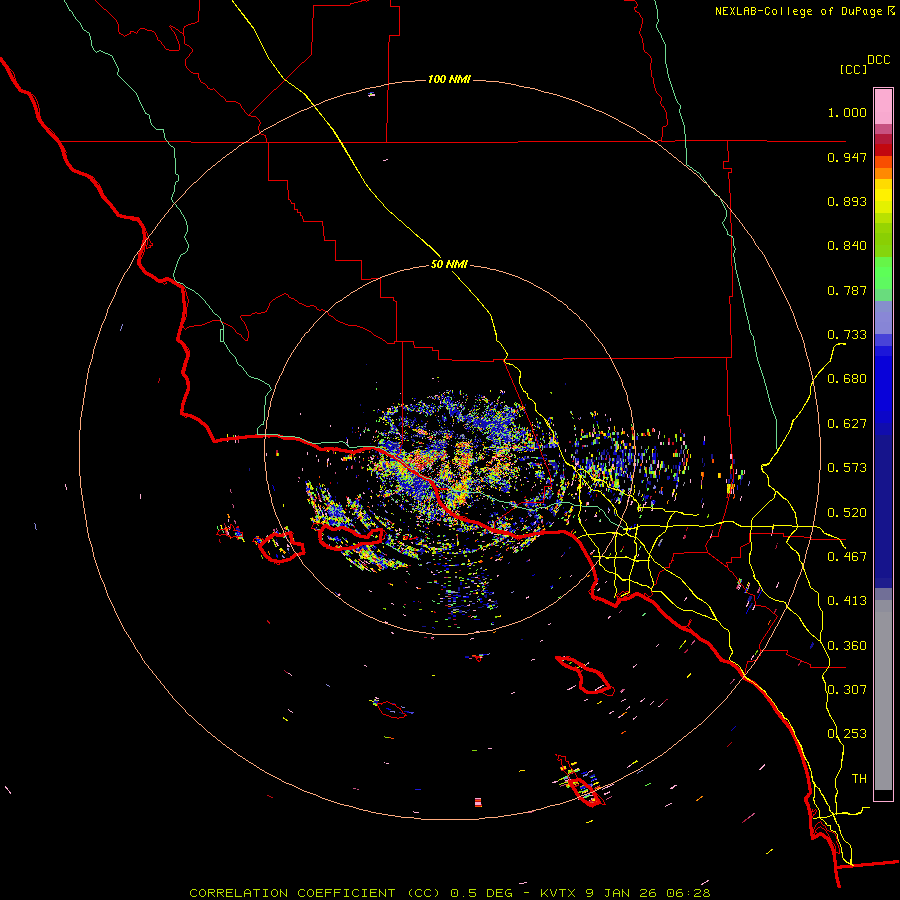Click the 0.893 scale value

click(847, 201)
